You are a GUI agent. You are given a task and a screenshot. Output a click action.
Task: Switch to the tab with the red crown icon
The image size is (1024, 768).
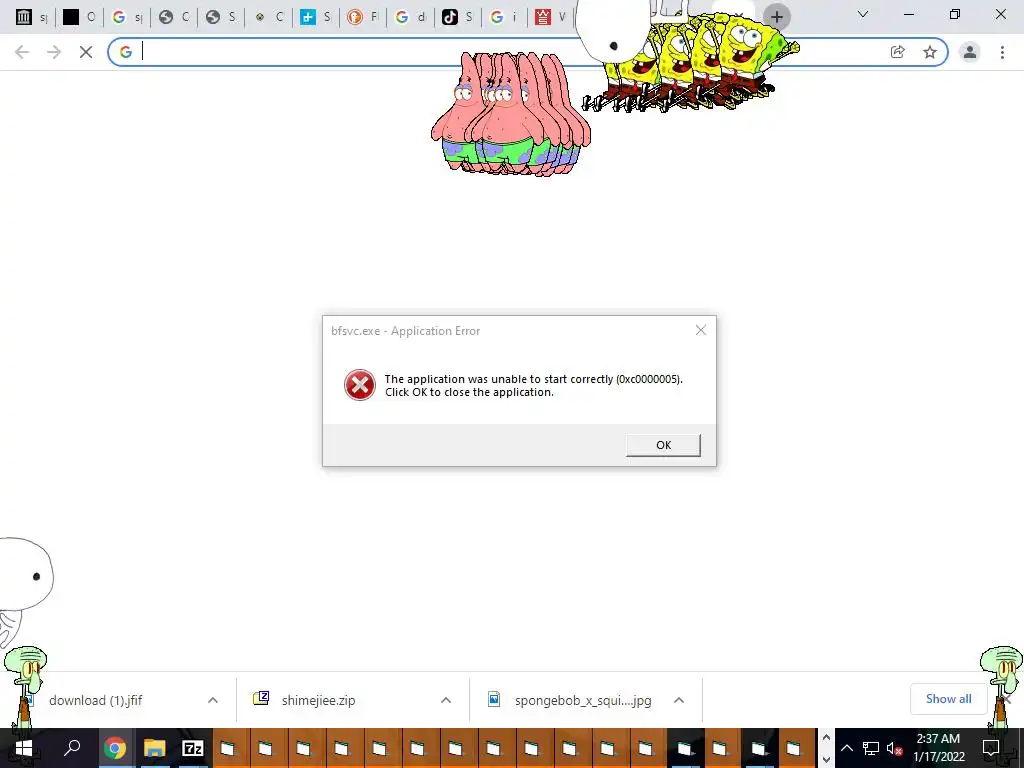[551, 17]
